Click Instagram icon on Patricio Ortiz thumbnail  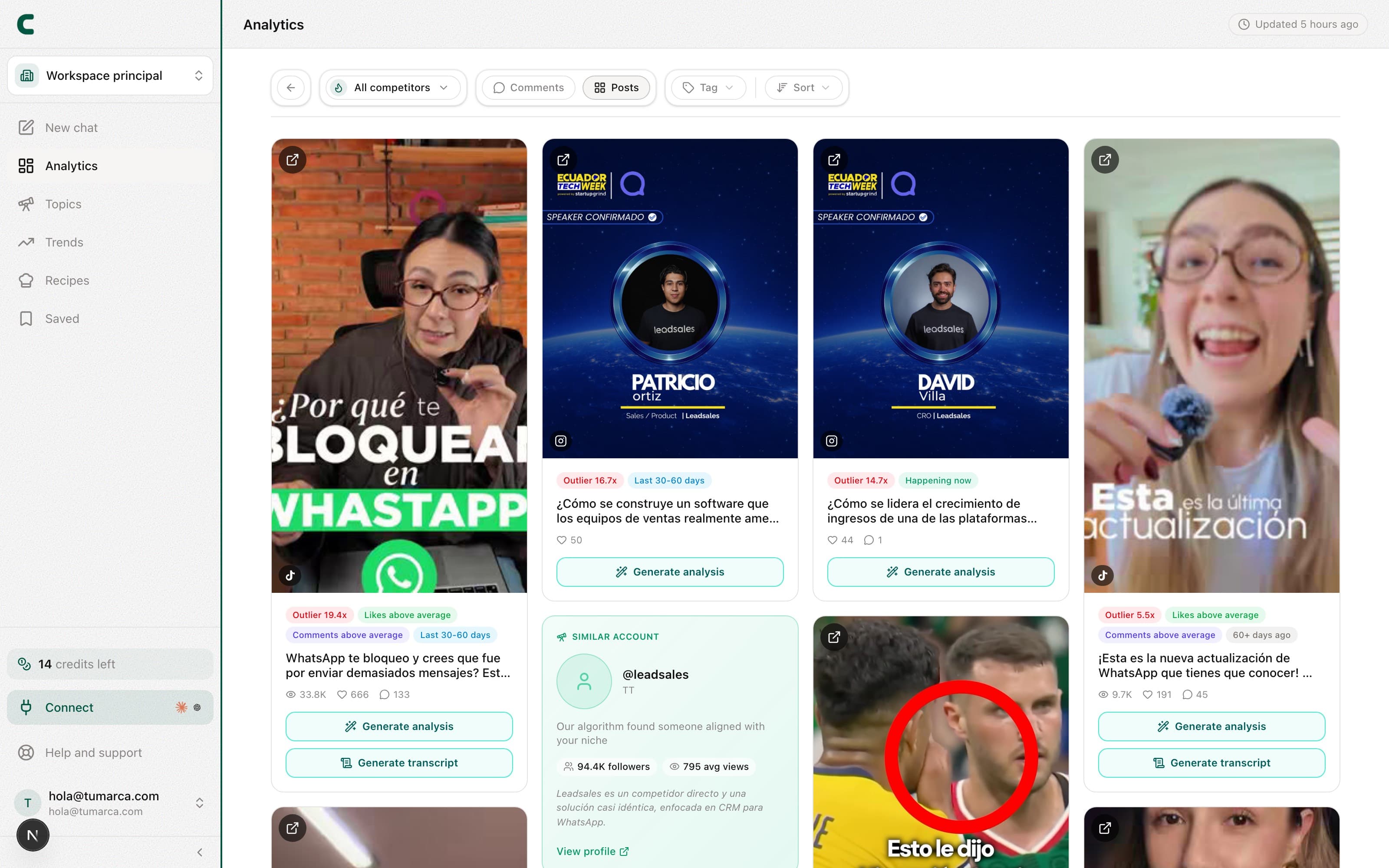click(561, 441)
